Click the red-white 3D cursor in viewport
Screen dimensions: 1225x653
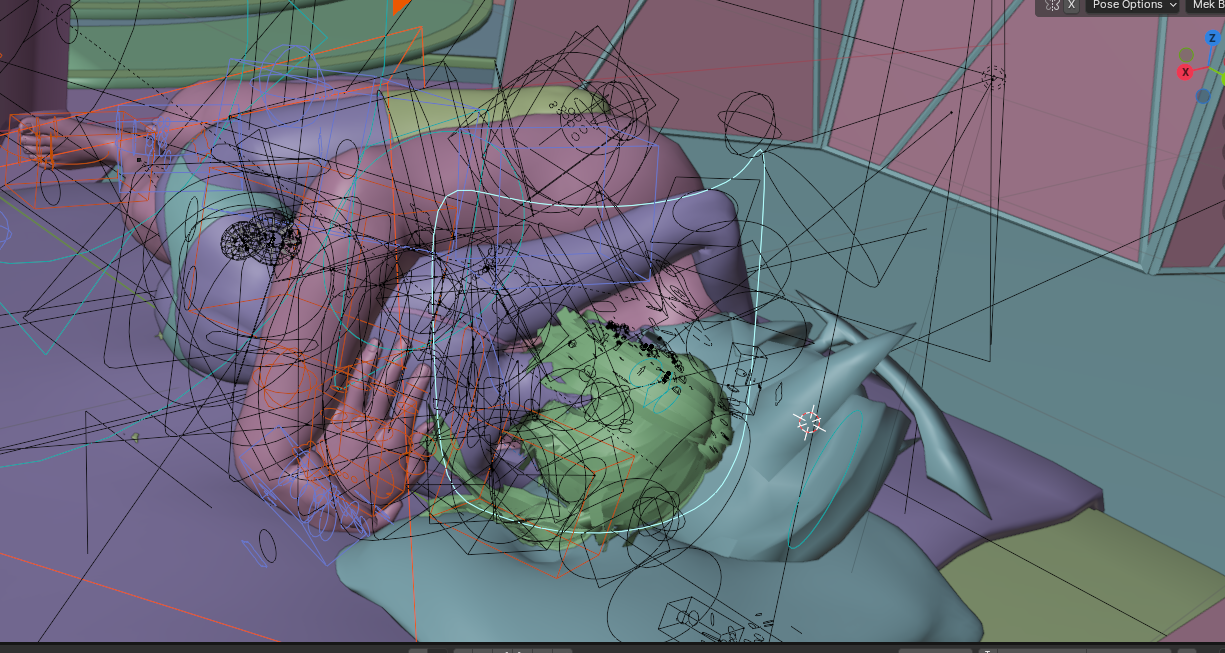coord(810,422)
